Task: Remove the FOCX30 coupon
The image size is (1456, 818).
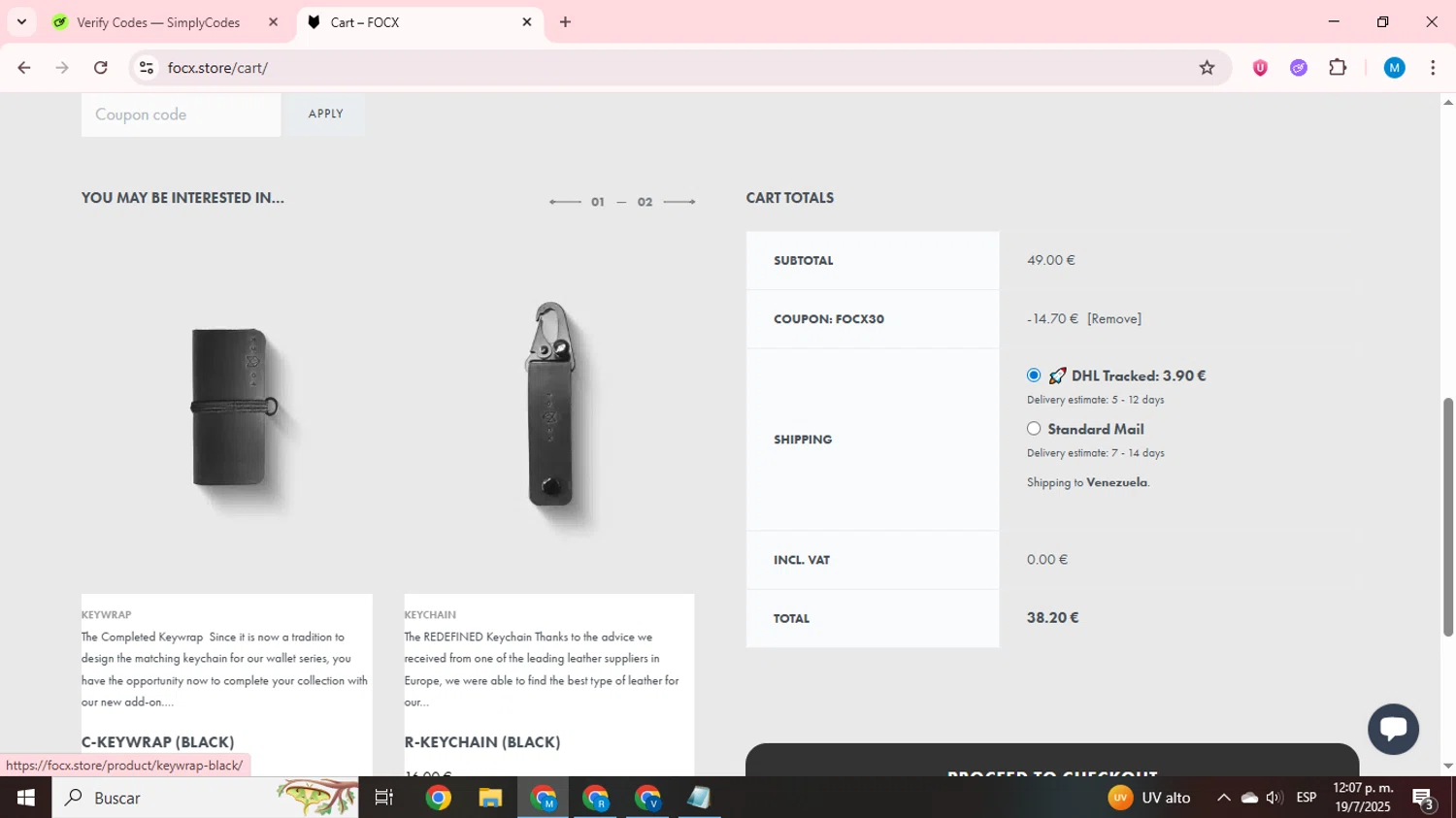Action: (1114, 319)
